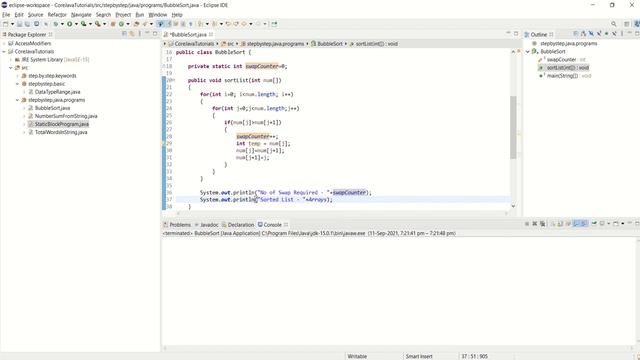Screen dimensions: 640x360
Task: Open the Refactor menu
Action: pyautogui.click(x=57, y=15)
